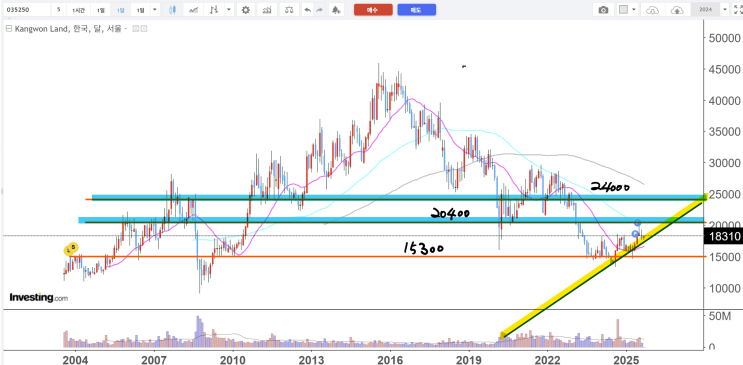The width and height of the screenshot is (743, 365).
Task: Open the dropdown arrow after Kangwon Land title
Action: tap(125, 29)
